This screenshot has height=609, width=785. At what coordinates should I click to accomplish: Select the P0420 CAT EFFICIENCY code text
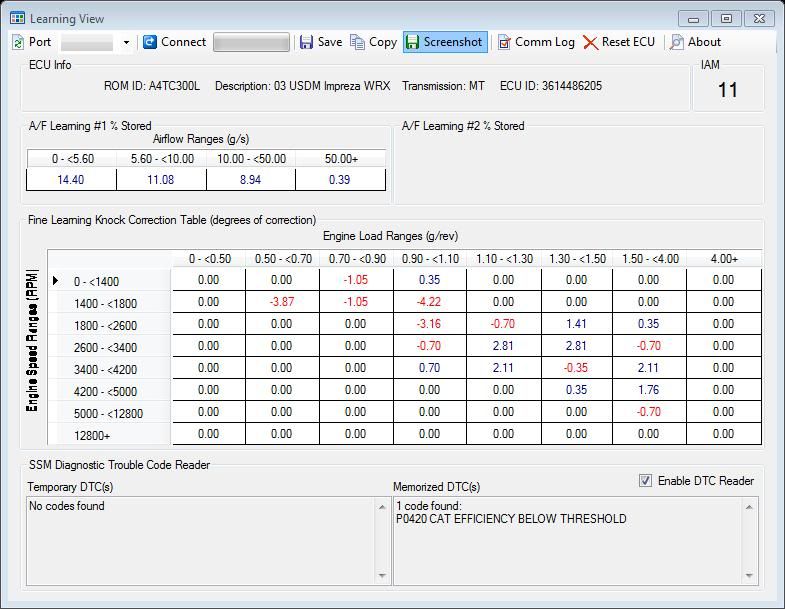coord(511,519)
